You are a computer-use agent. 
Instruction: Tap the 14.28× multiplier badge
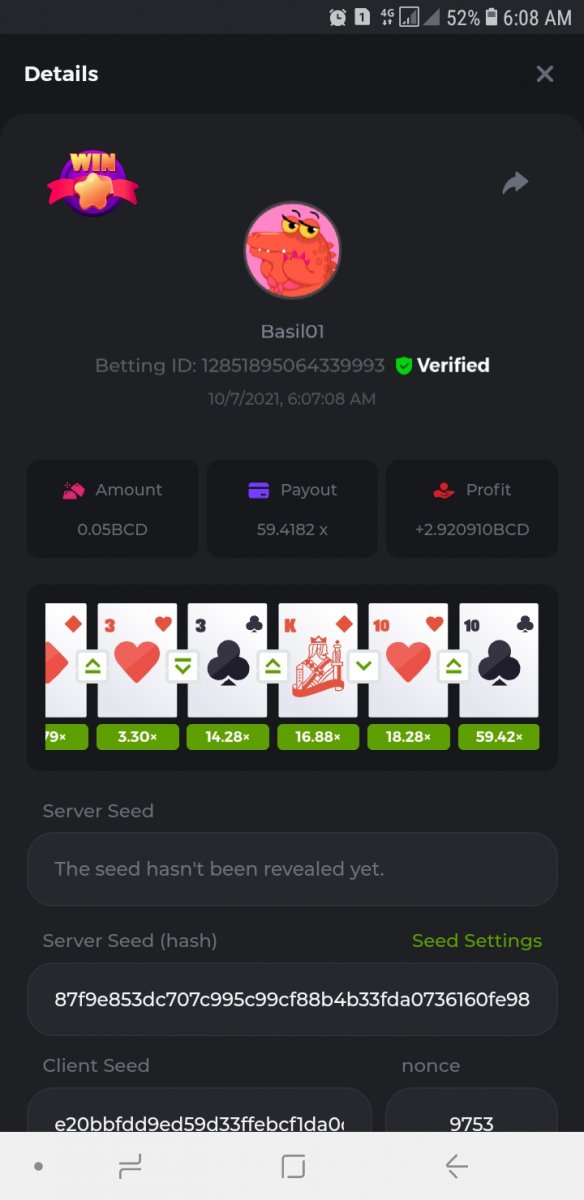[x=227, y=737]
